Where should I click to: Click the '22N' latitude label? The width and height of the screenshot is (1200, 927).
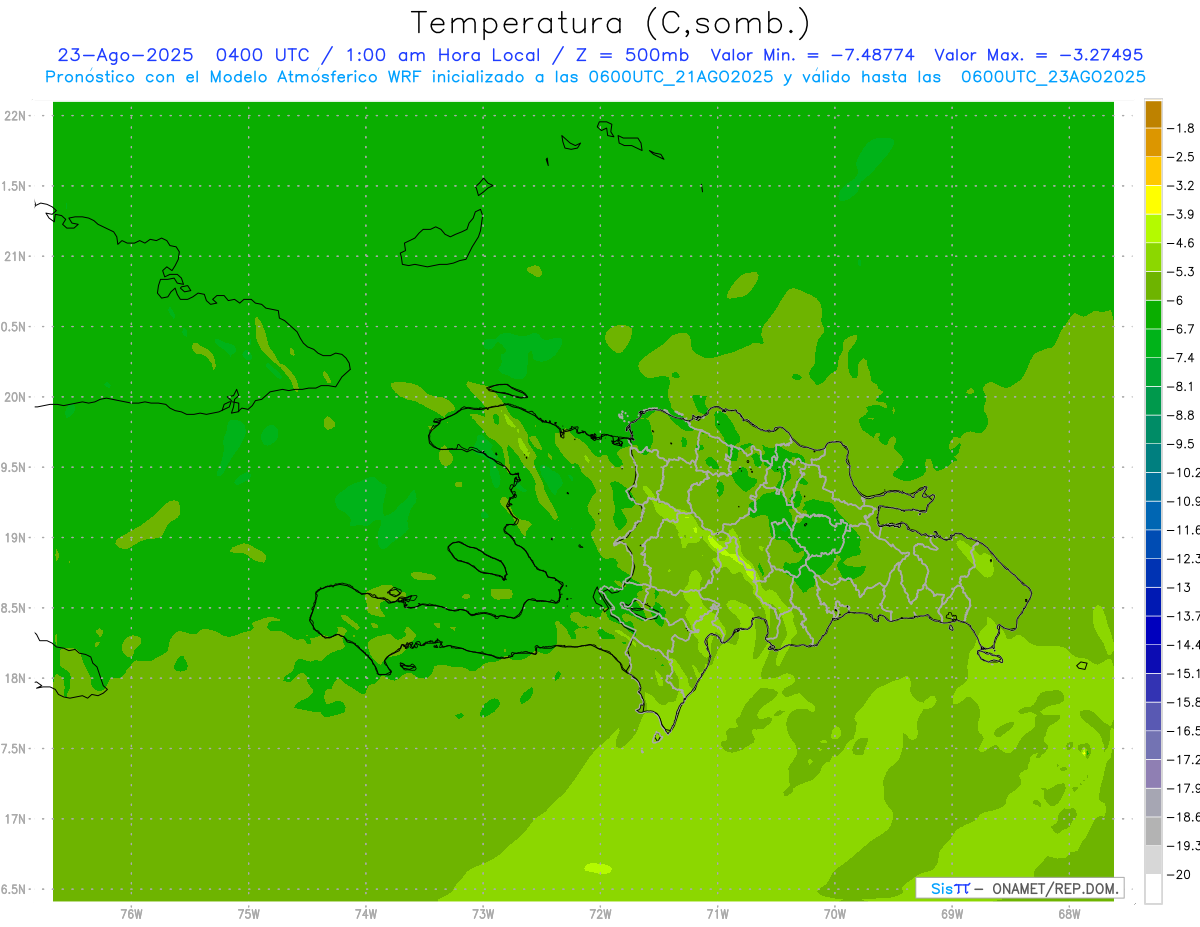click(x=15, y=116)
